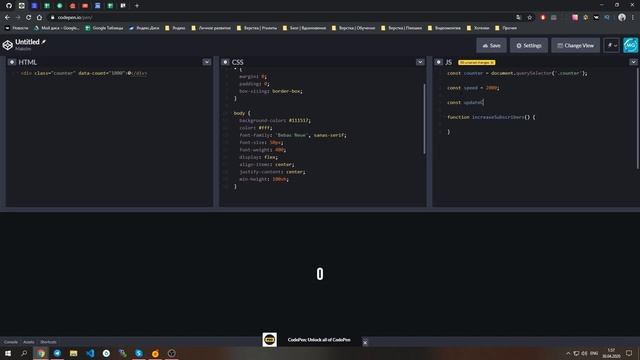Click the const speed line in JS

473,88
